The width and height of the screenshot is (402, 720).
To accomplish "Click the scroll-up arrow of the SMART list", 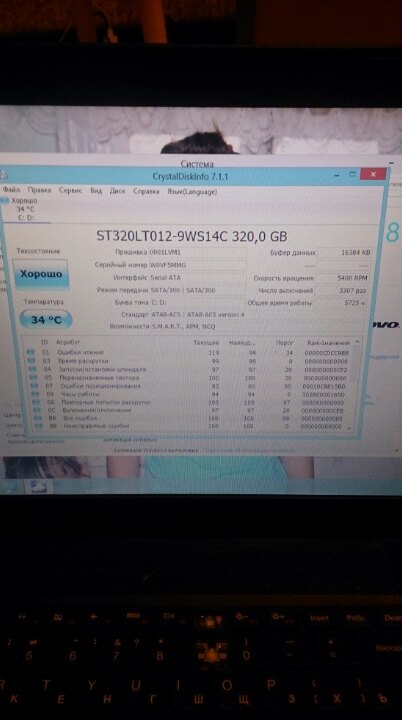I will coord(357,343).
